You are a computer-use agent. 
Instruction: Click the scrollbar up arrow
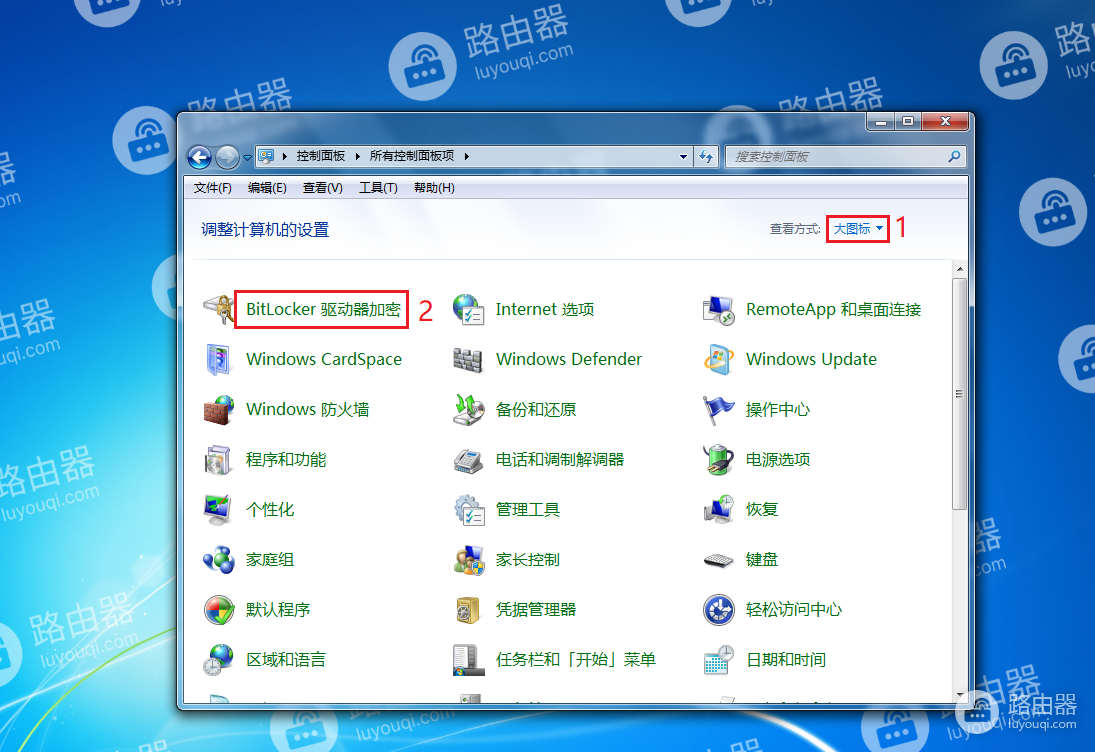tap(960, 269)
